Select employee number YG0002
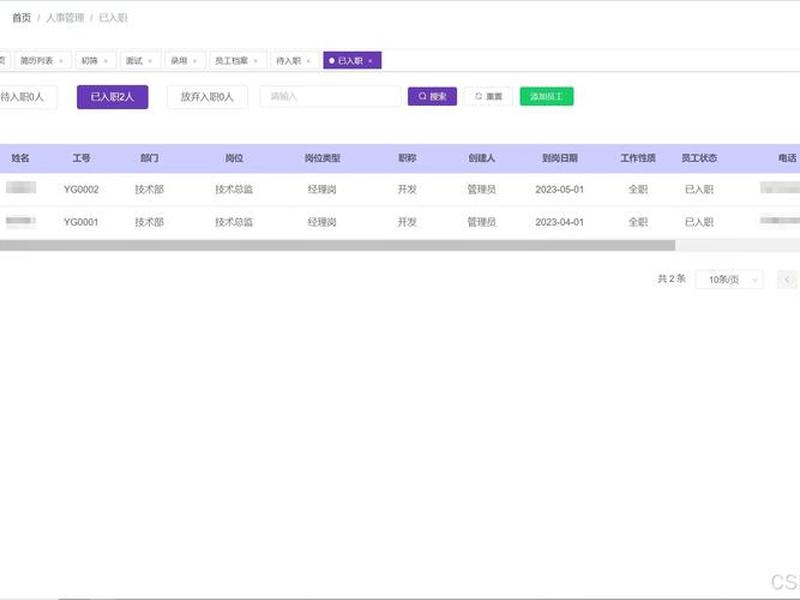The image size is (800, 600). [81, 190]
